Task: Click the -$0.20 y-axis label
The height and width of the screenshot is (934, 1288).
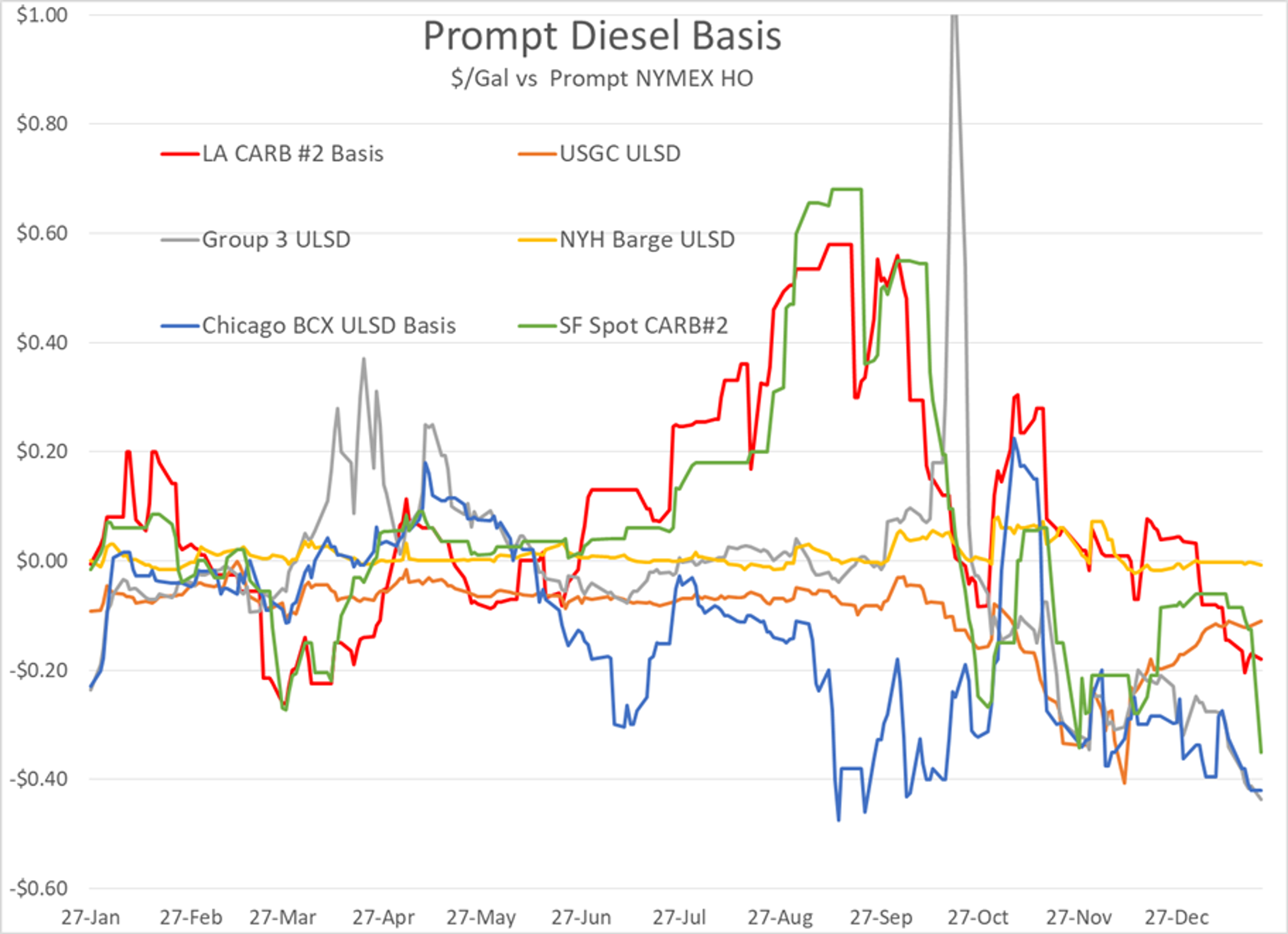Action: pyautogui.click(x=38, y=670)
